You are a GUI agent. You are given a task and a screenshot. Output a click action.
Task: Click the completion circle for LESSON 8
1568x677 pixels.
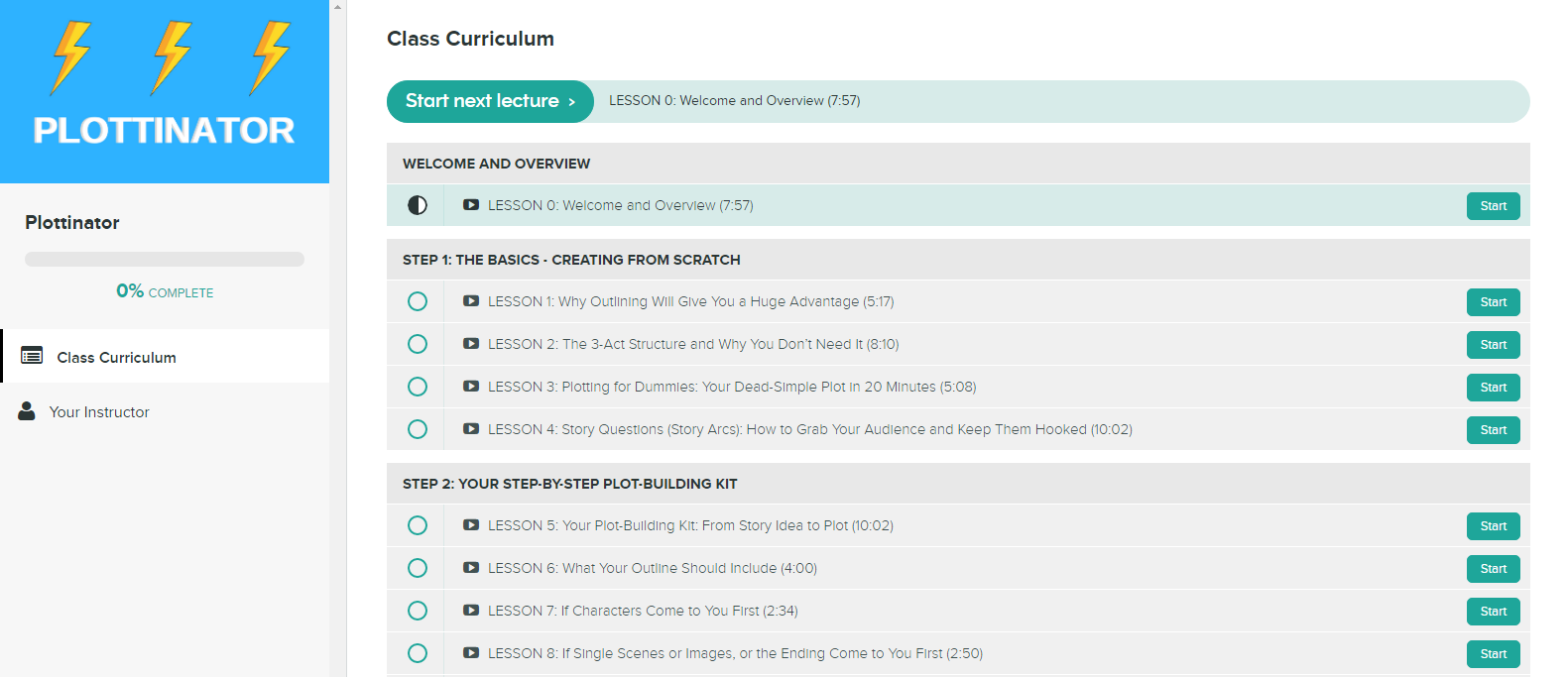pos(418,653)
